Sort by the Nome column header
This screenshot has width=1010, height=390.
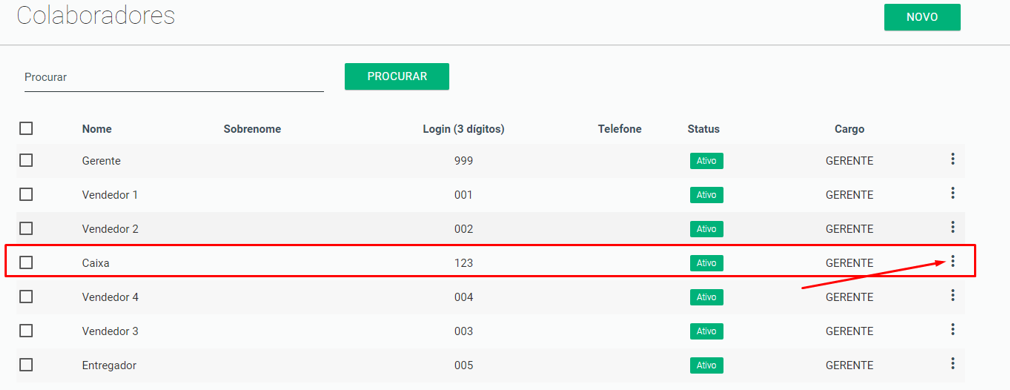click(x=97, y=129)
